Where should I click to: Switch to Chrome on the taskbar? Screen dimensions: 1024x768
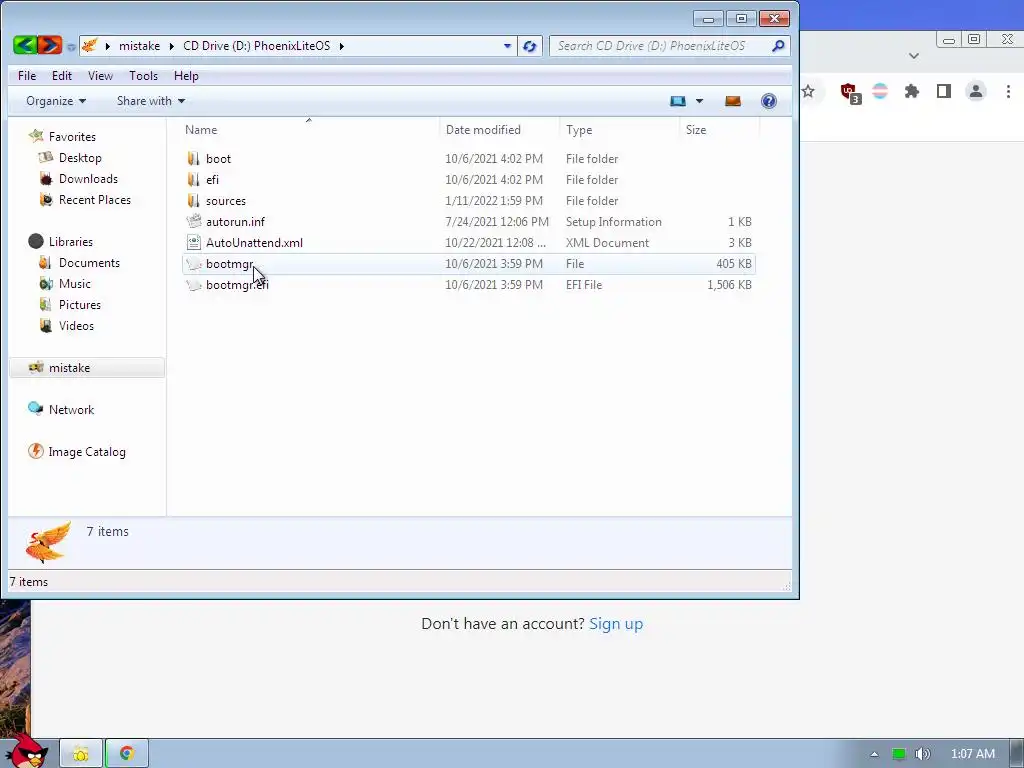(127, 754)
